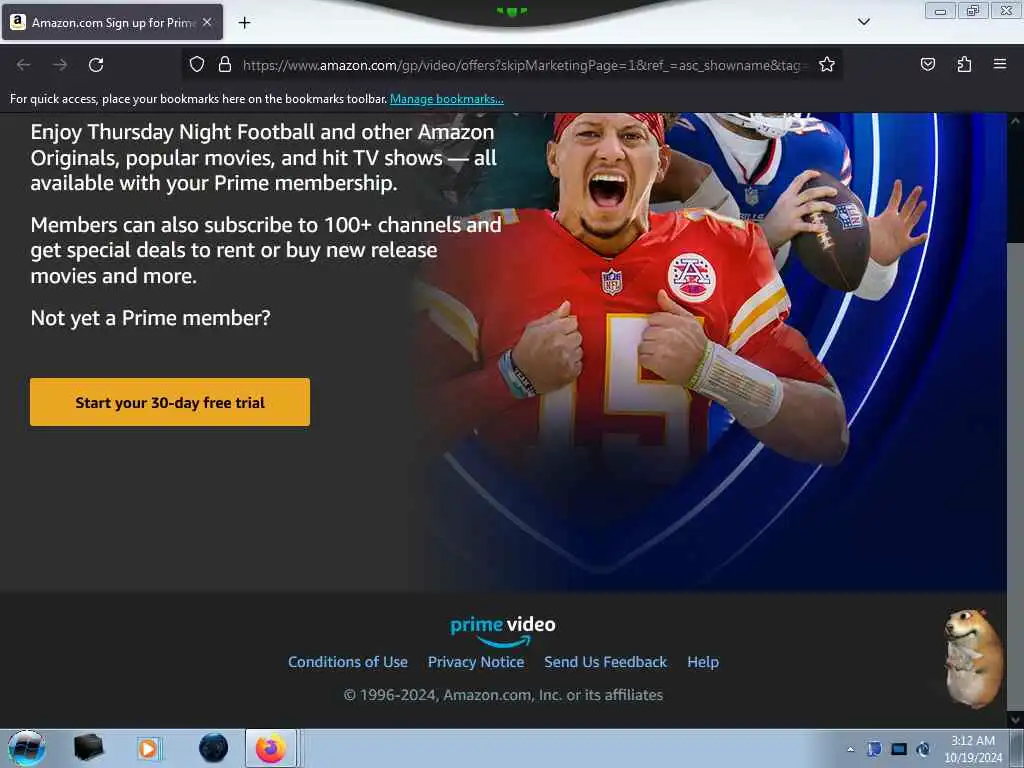This screenshot has height=768, width=1024.
Task: Click the page vertical scrollbar thumb
Action: tap(1014, 477)
